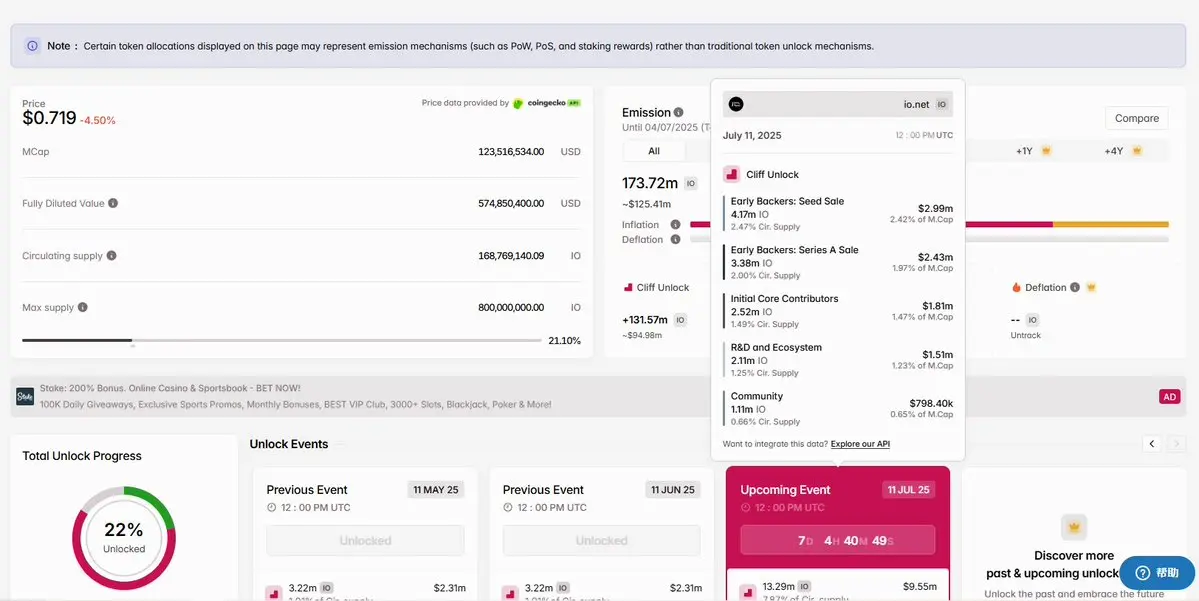This screenshot has width=1199, height=601.
Task: Click the info icon in the Note banner
Action: tap(32, 46)
